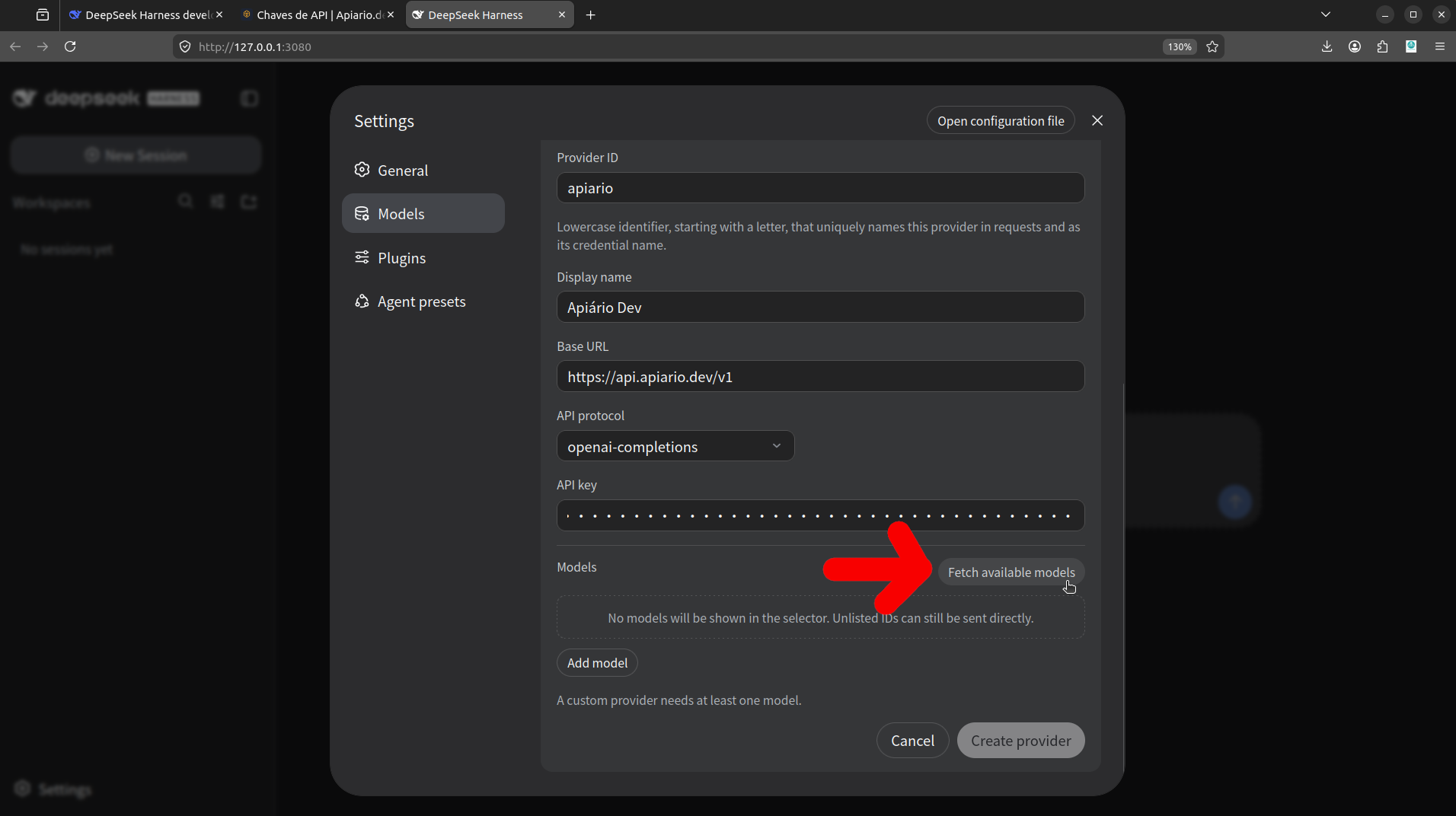Click the Create provider button
The height and width of the screenshot is (816, 1456).
tap(1020, 740)
